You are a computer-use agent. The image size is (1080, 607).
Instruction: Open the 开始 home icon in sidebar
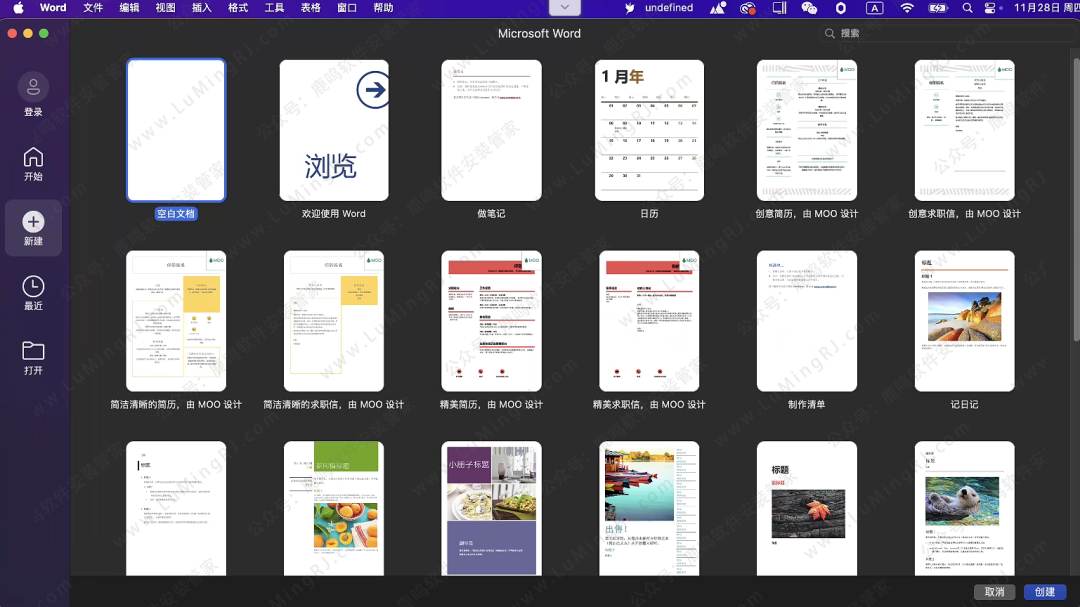[x=33, y=158]
